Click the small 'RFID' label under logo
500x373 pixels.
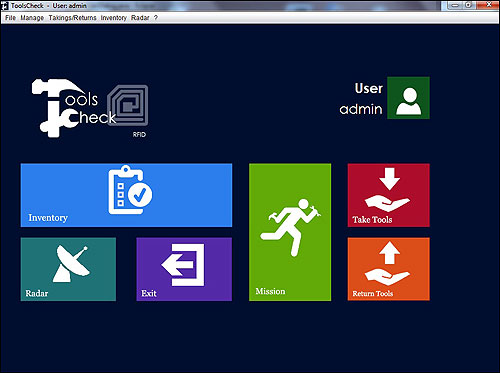[x=139, y=134]
